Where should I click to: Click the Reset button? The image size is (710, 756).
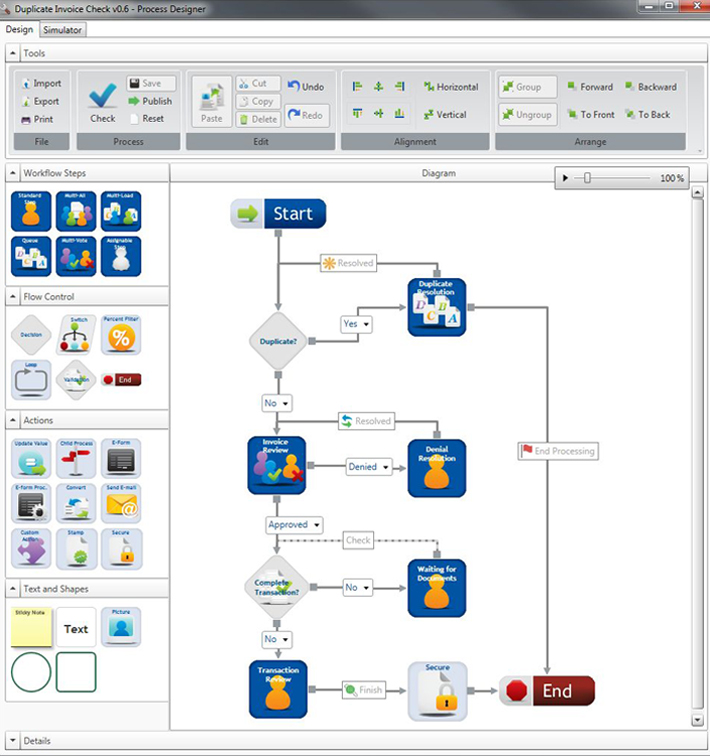147,119
